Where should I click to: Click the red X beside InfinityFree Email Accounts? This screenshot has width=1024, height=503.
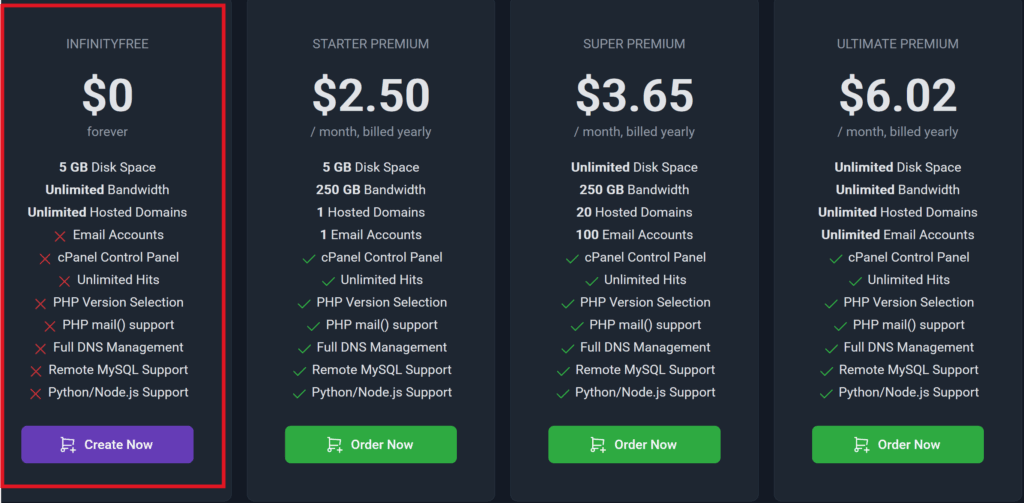point(60,236)
